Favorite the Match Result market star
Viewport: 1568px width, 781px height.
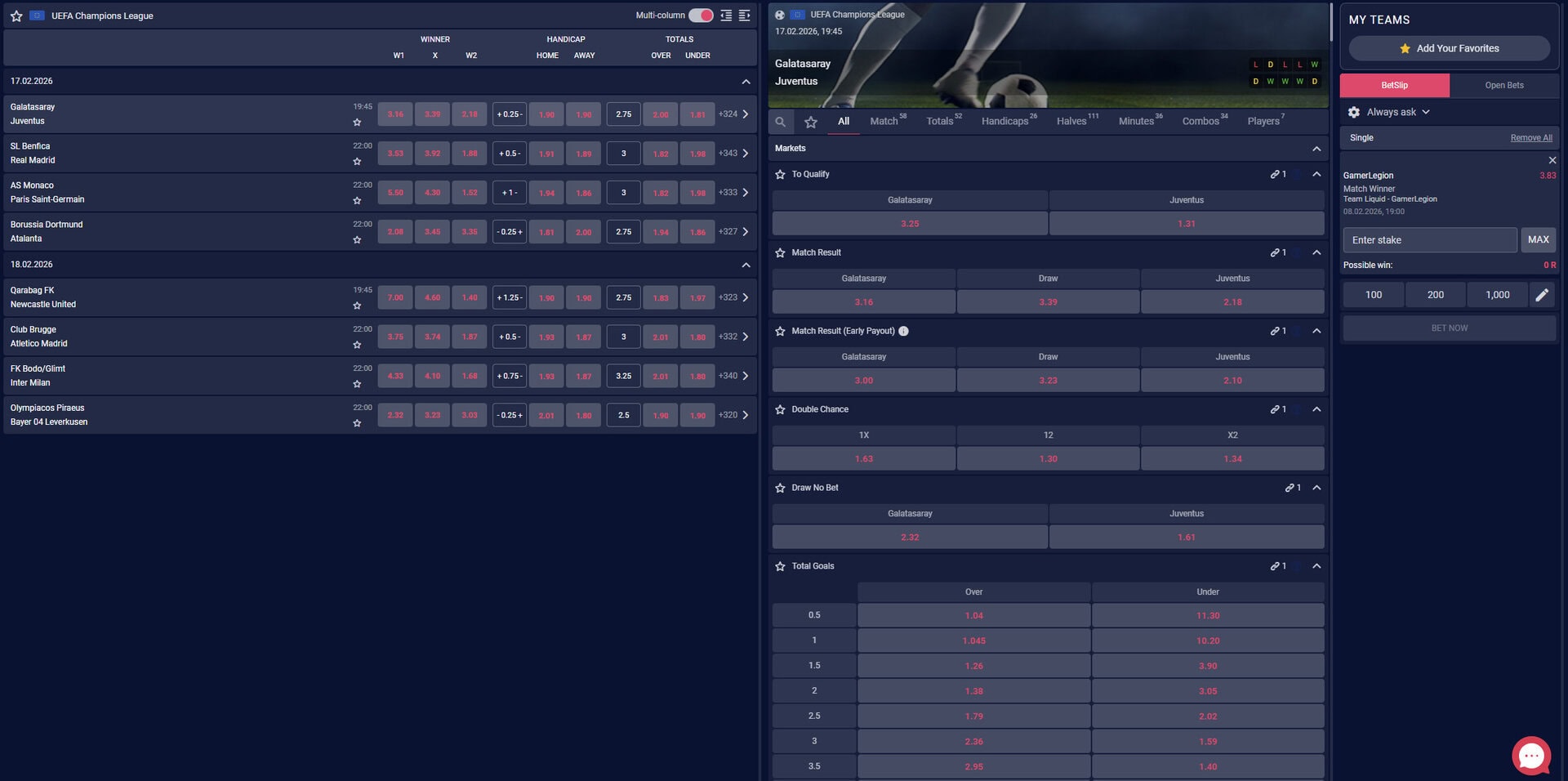pyautogui.click(x=780, y=252)
